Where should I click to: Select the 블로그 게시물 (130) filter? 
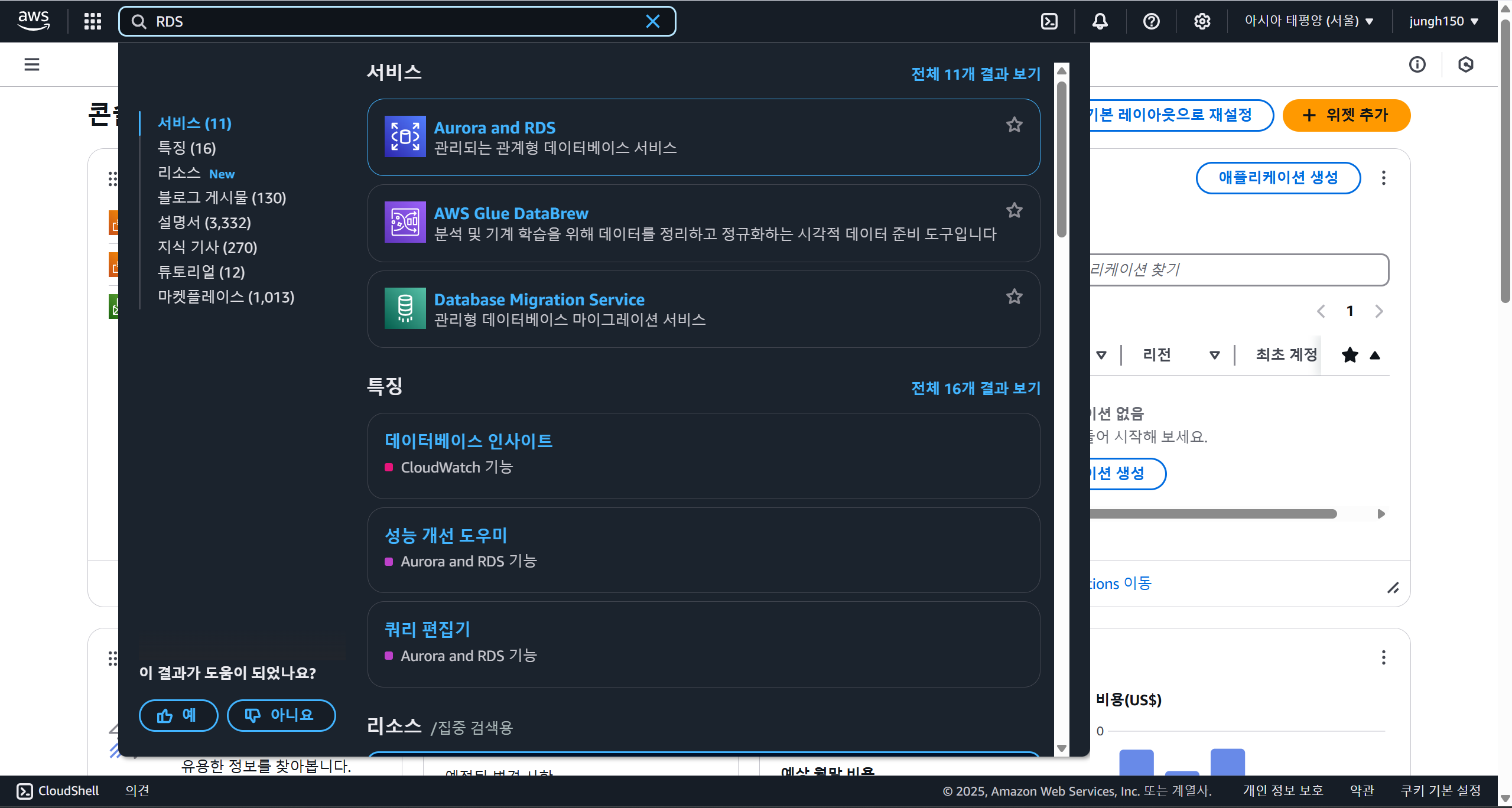(x=222, y=198)
